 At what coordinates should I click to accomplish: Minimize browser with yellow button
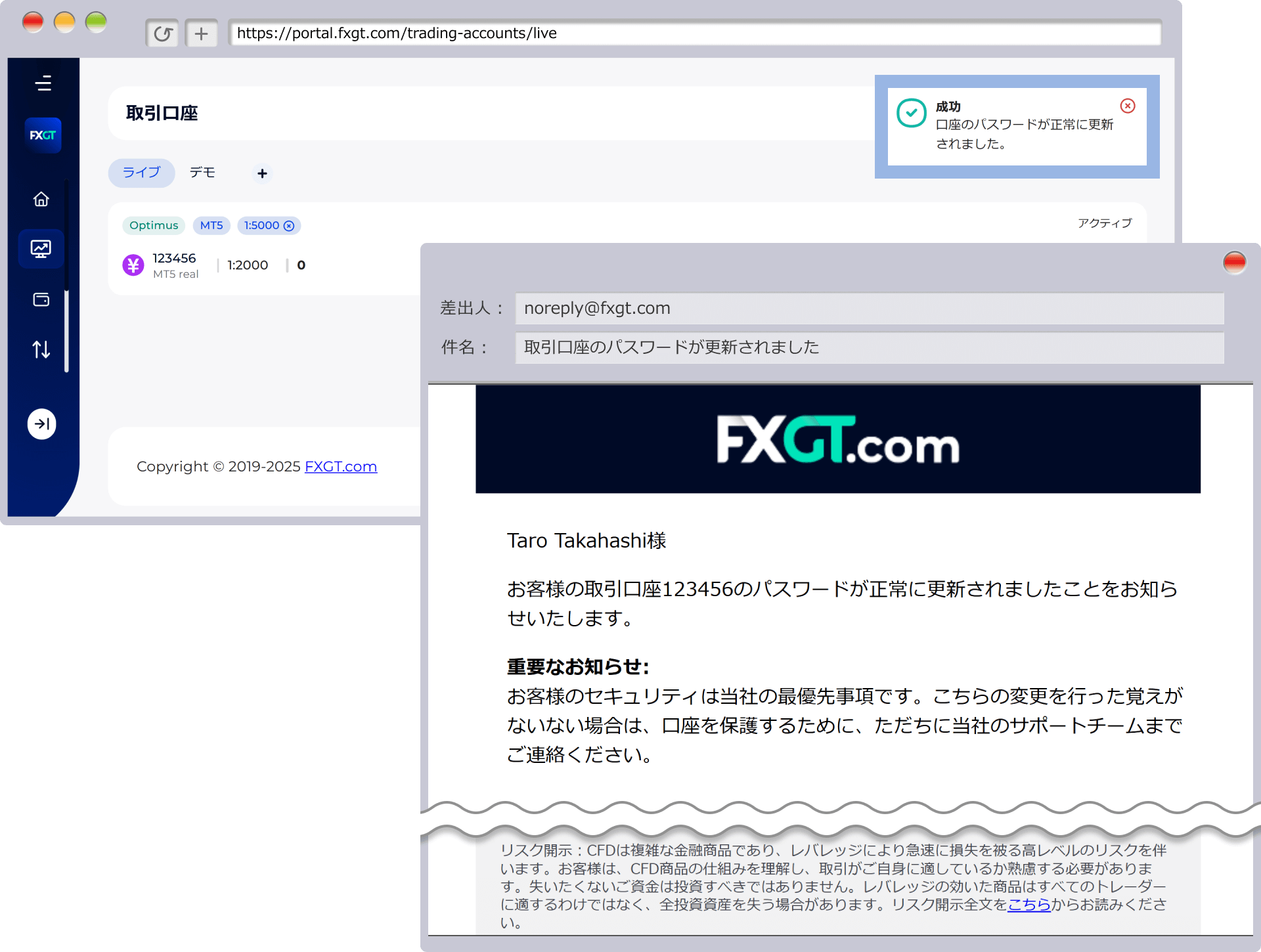click(64, 22)
